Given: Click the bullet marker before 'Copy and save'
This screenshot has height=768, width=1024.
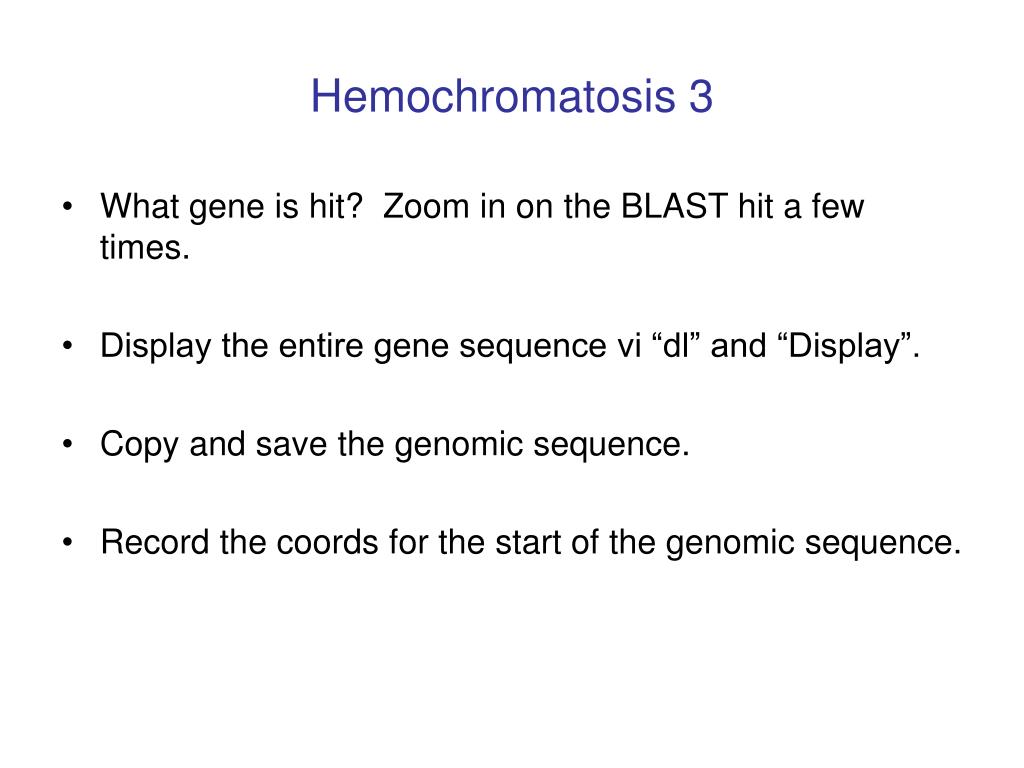Looking at the screenshot, I should point(67,445).
